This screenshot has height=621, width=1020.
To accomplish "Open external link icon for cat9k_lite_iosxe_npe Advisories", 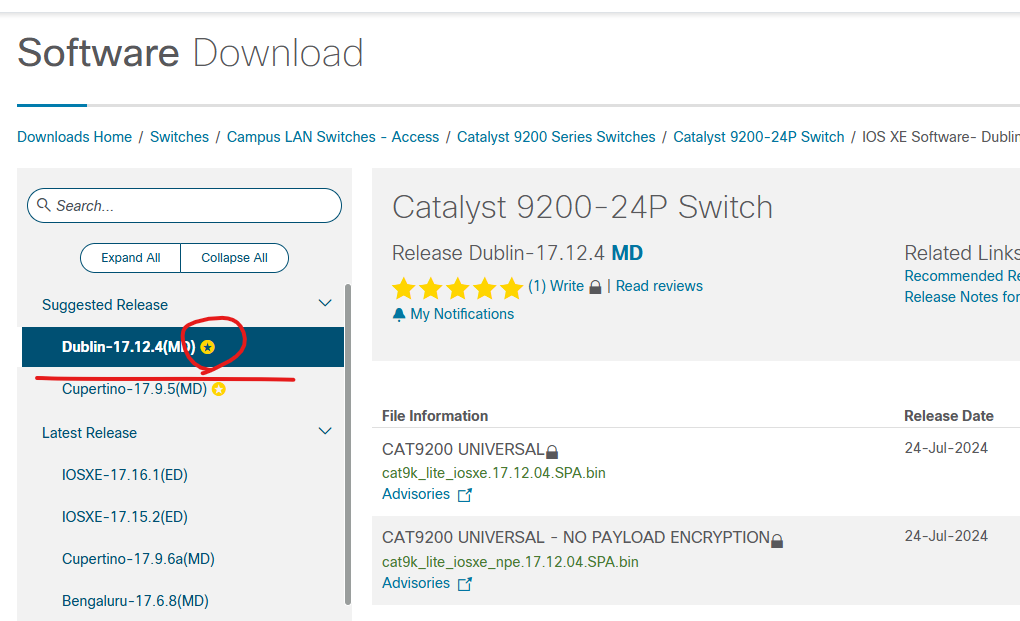I will coord(464,584).
